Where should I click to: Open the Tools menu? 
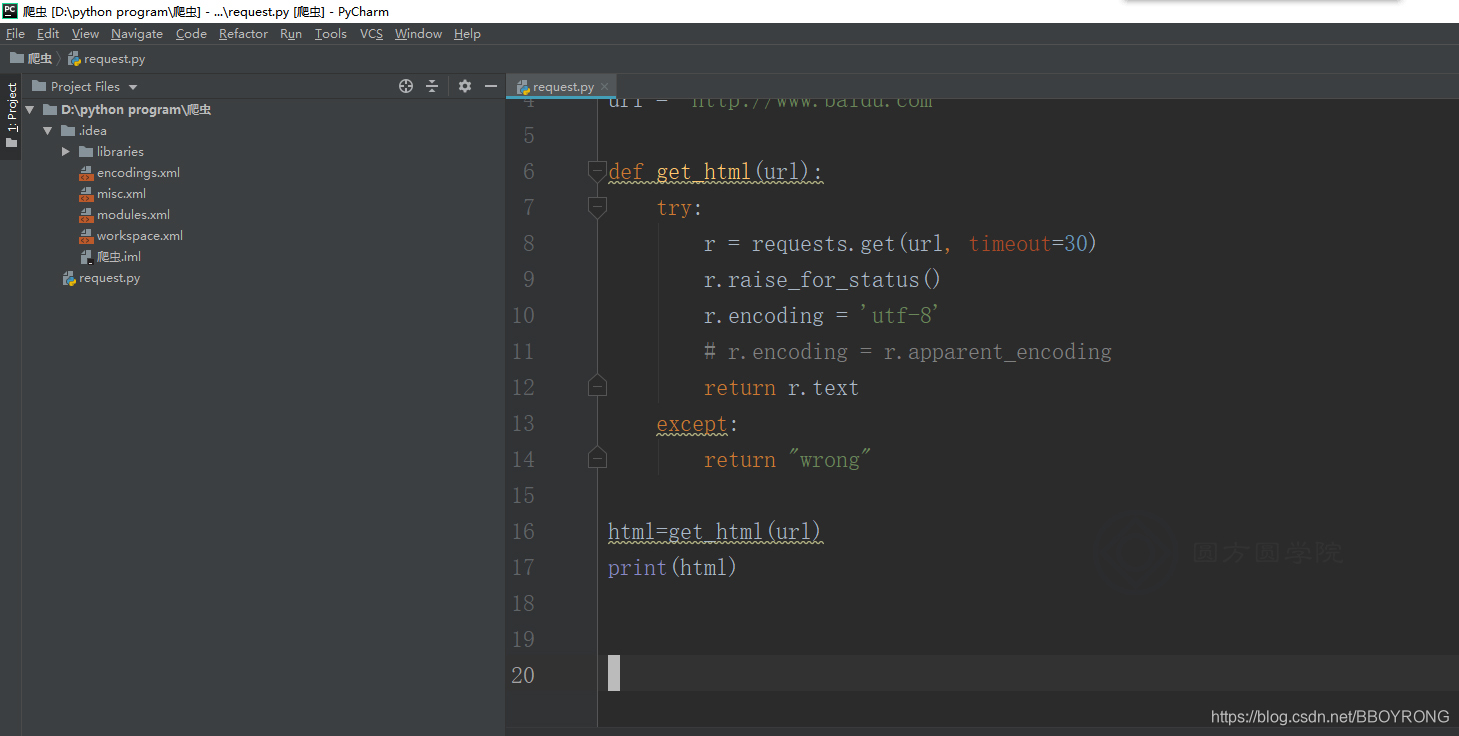(330, 34)
